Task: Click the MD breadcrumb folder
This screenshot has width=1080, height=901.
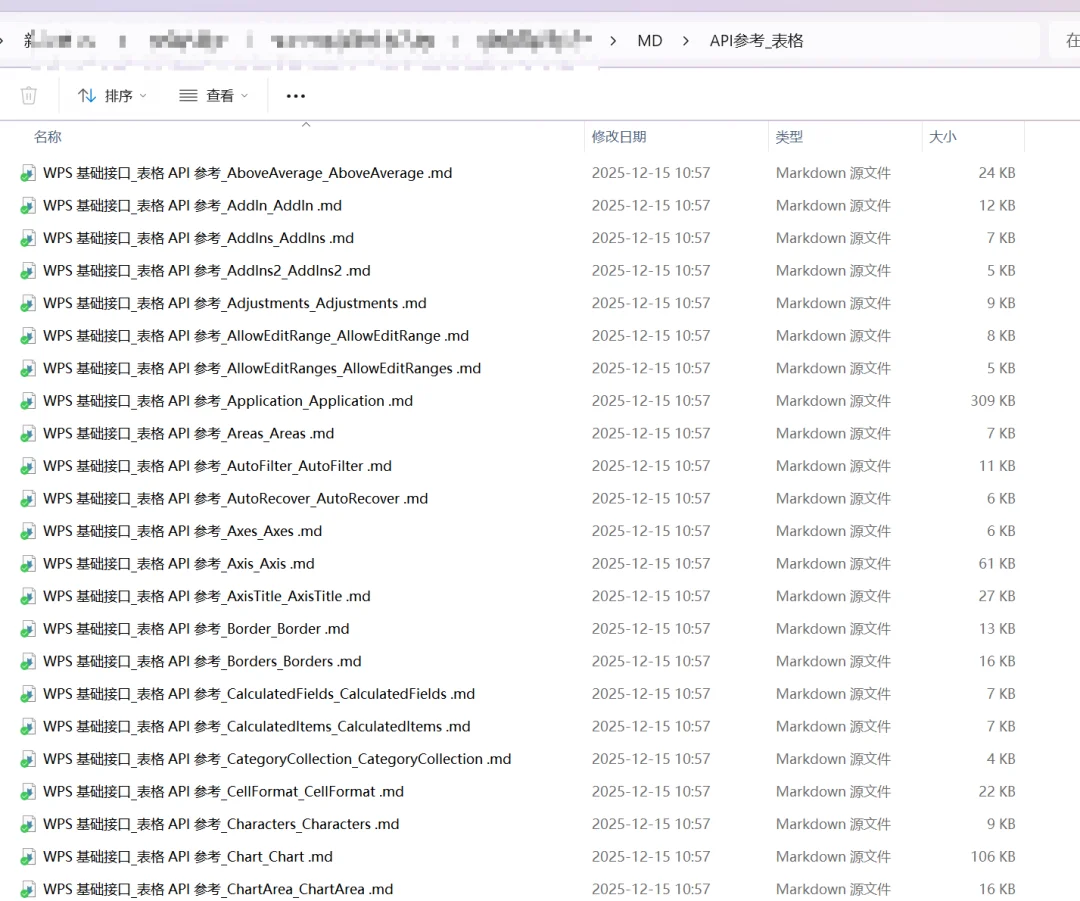Action: tap(650, 41)
